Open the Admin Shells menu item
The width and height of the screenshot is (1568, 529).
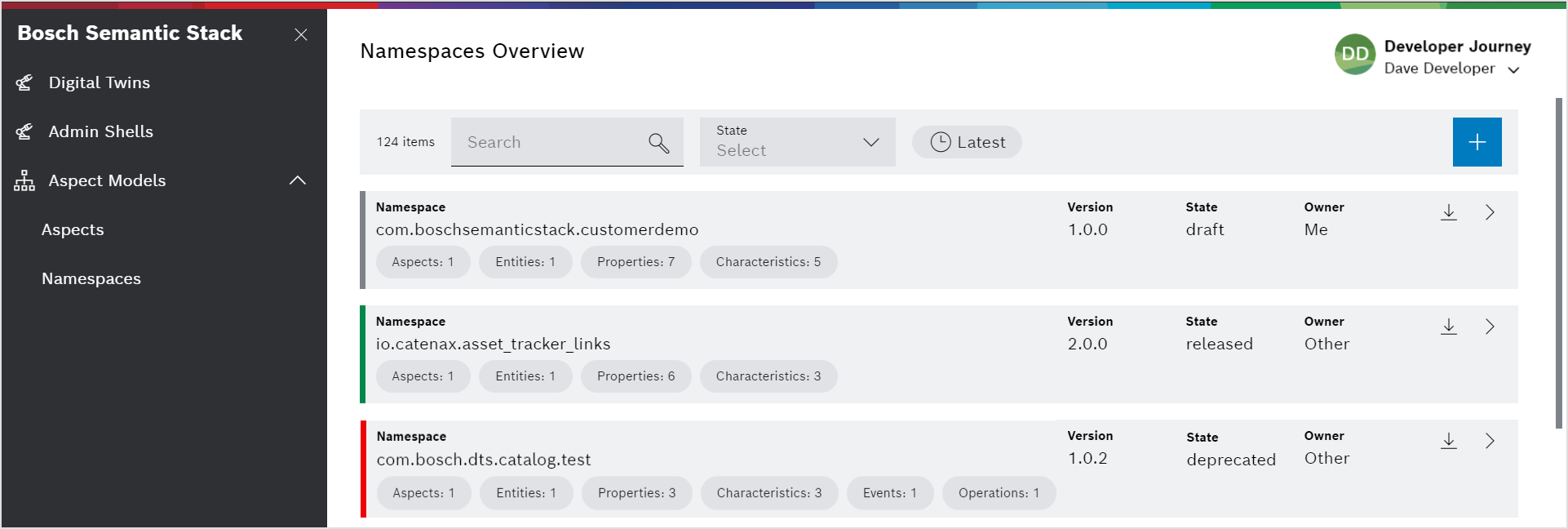click(100, 131)
